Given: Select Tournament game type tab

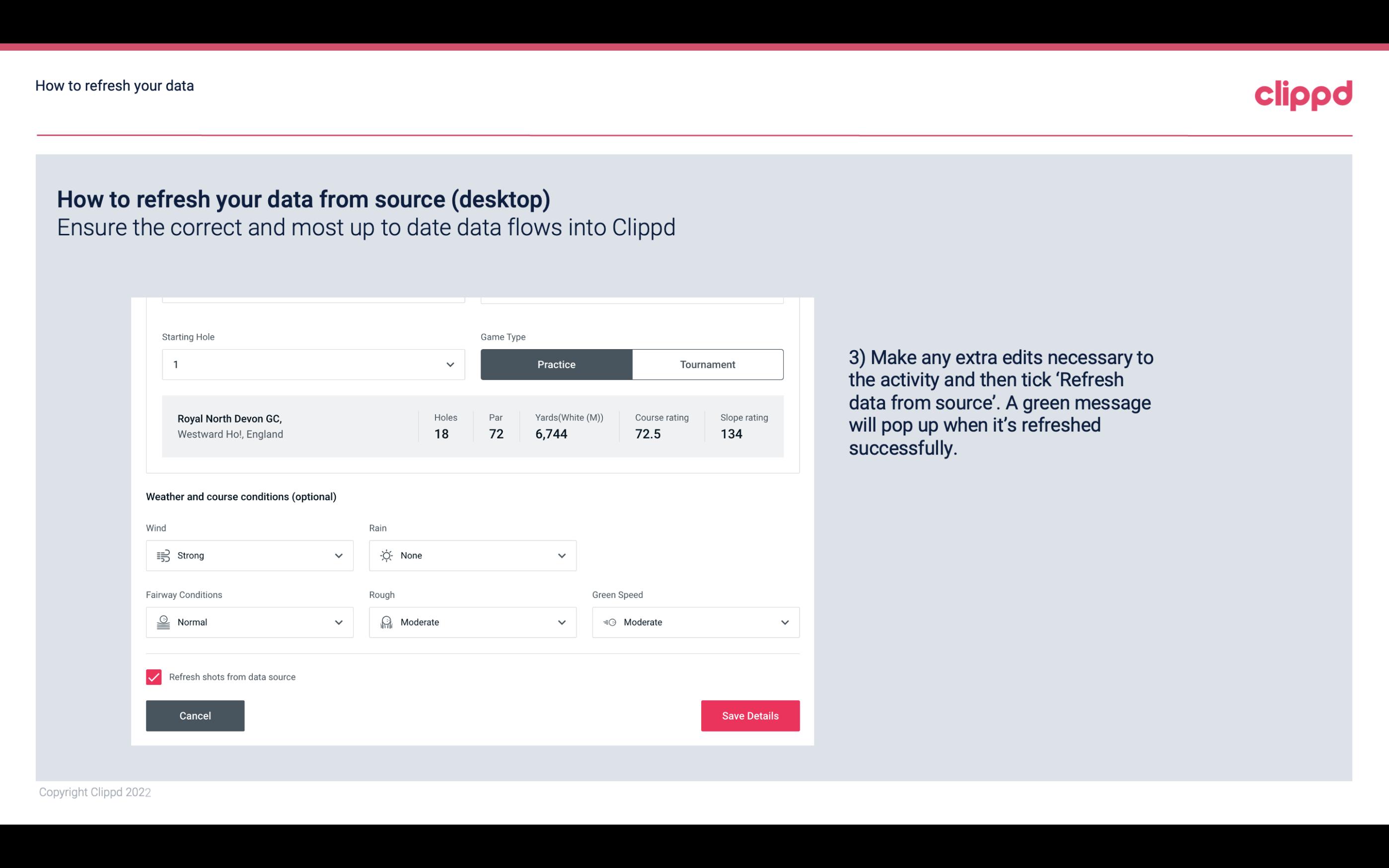Looking at the screenshot, I should coord(707,364).
